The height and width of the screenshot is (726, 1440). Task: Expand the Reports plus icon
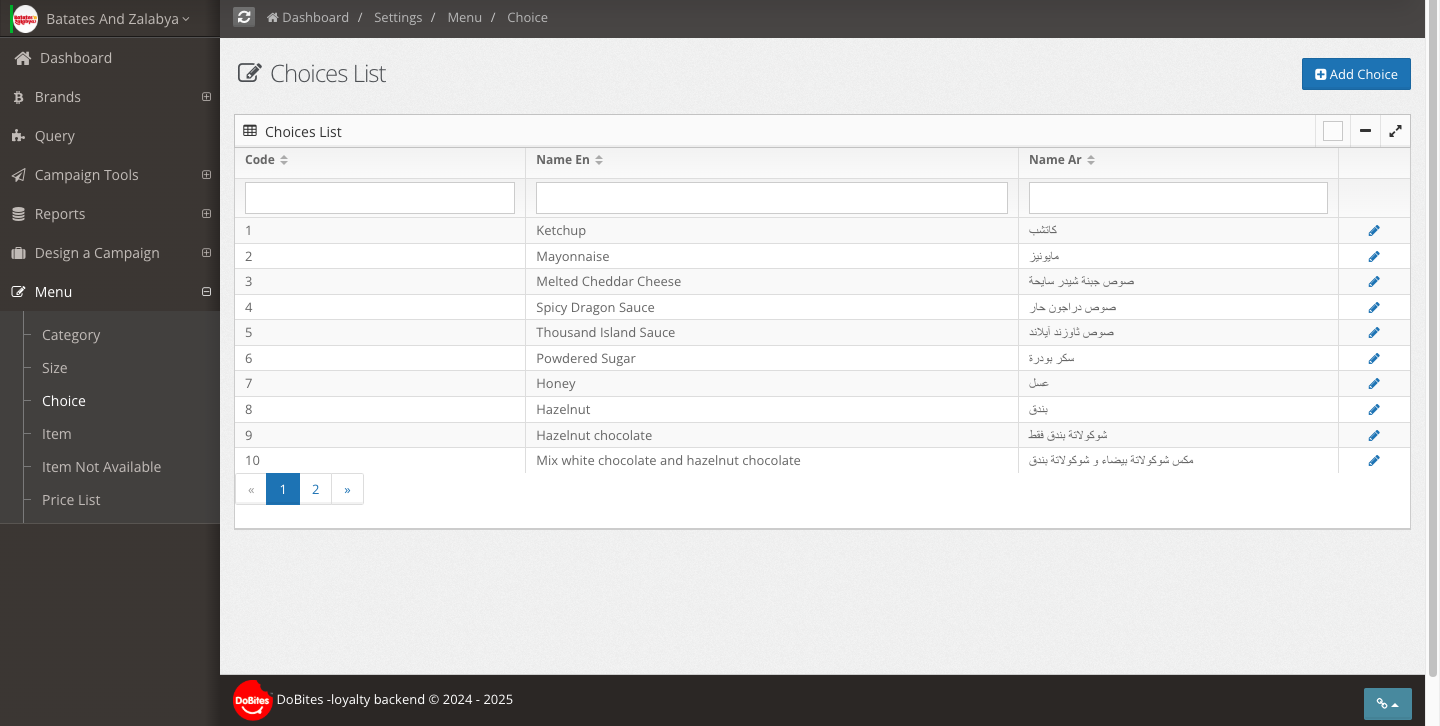click(x=206, y=214)
